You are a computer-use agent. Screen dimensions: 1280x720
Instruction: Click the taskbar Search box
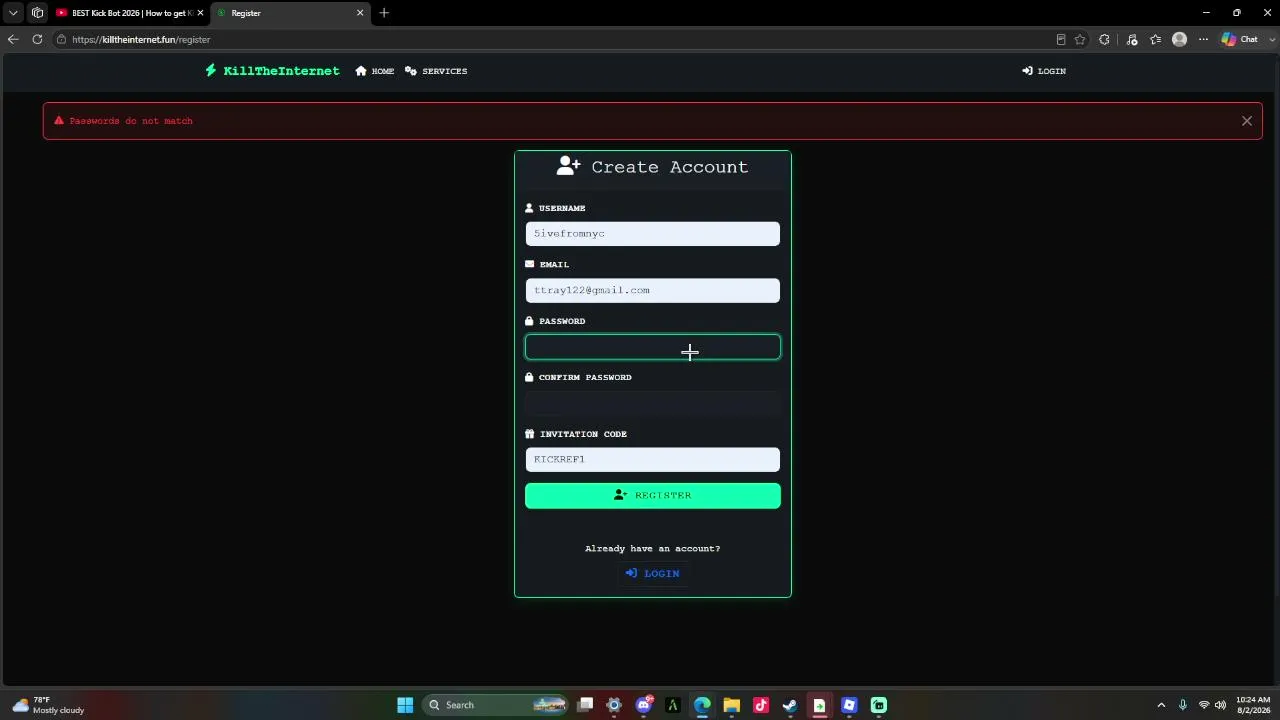coord(497,705)
